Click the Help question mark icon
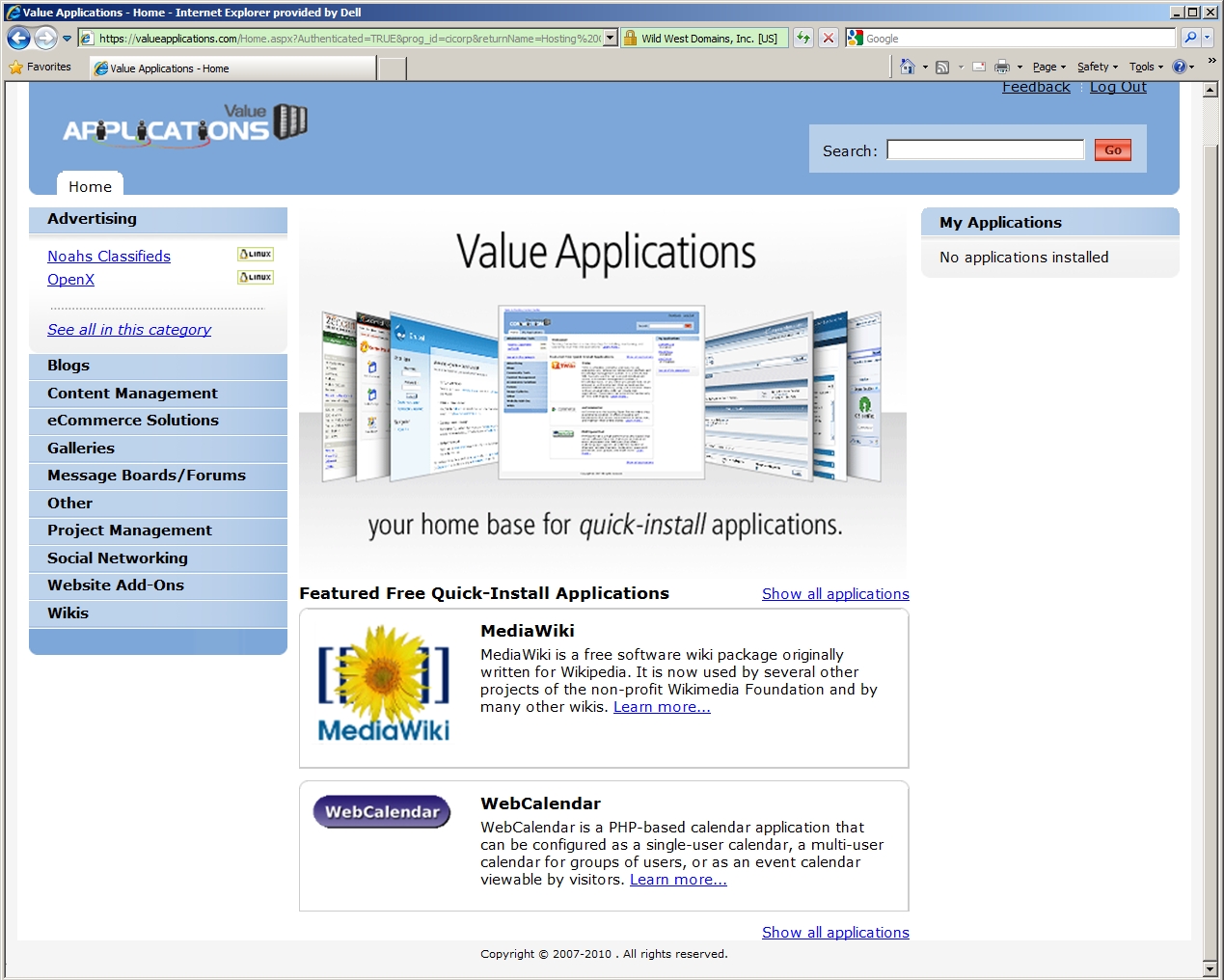 1180,68
